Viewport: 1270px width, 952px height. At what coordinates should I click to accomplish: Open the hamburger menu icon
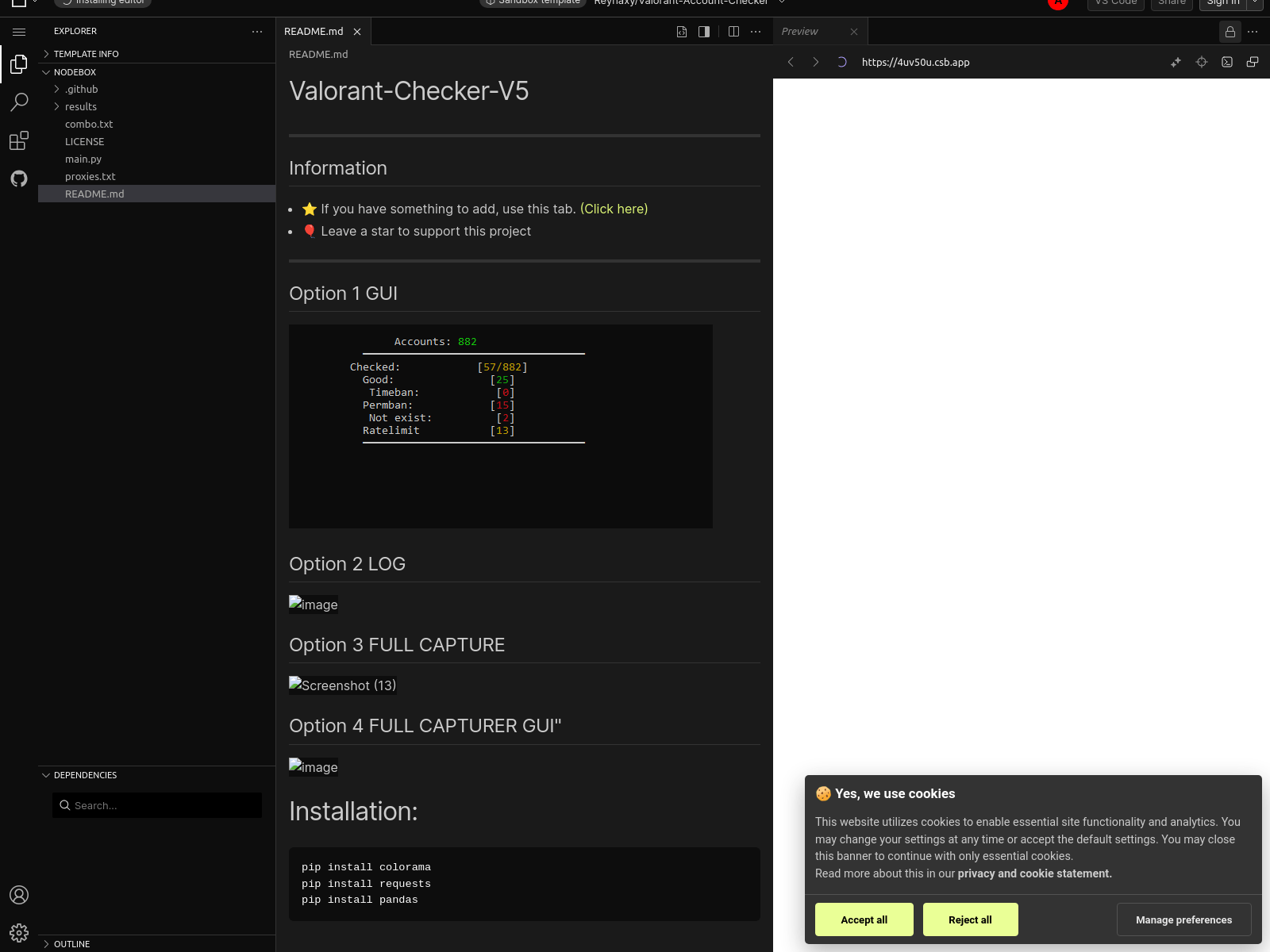(x=19, y=32)
